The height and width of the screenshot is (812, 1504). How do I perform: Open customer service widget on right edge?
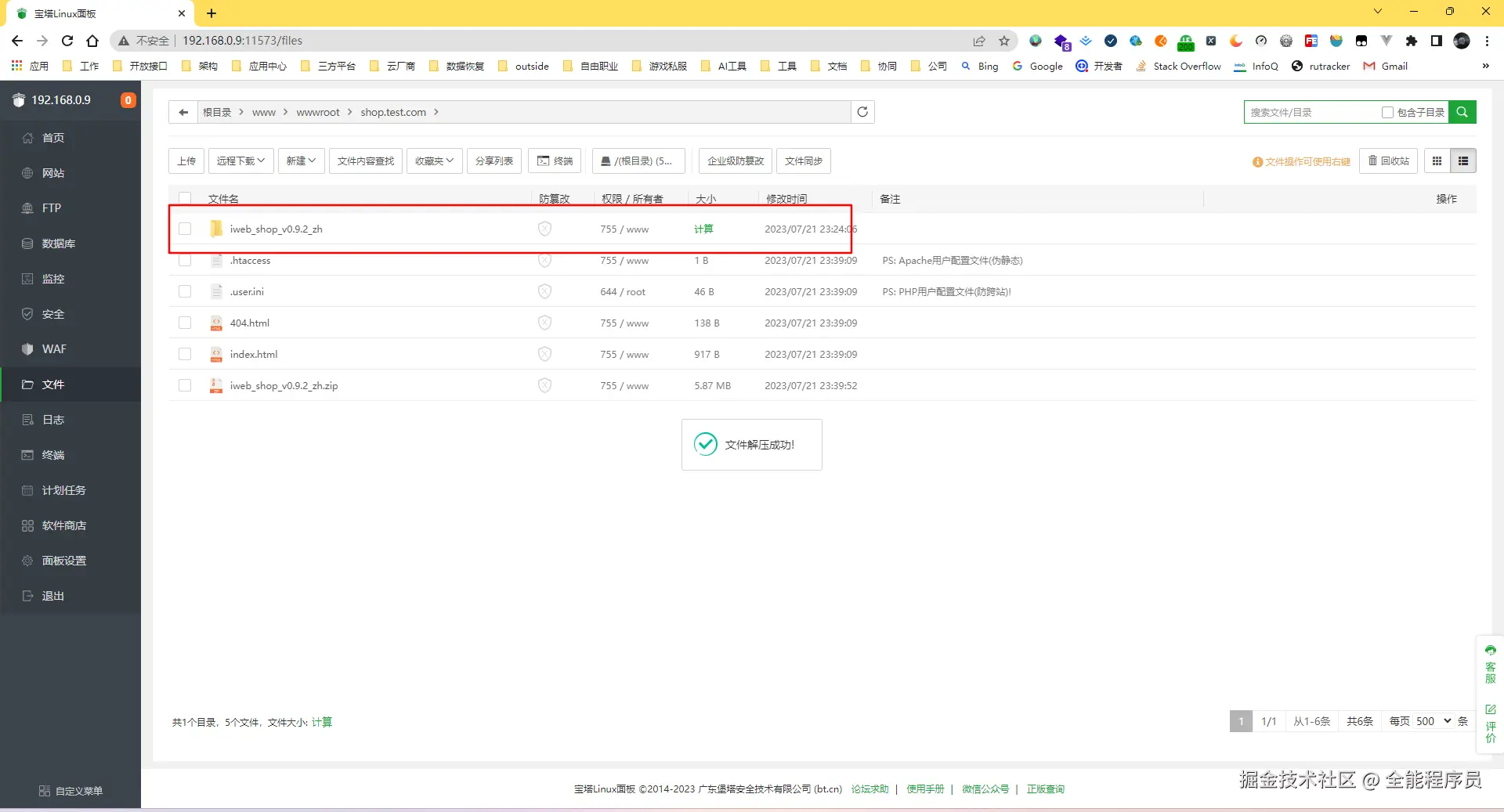coord(1490,665)
